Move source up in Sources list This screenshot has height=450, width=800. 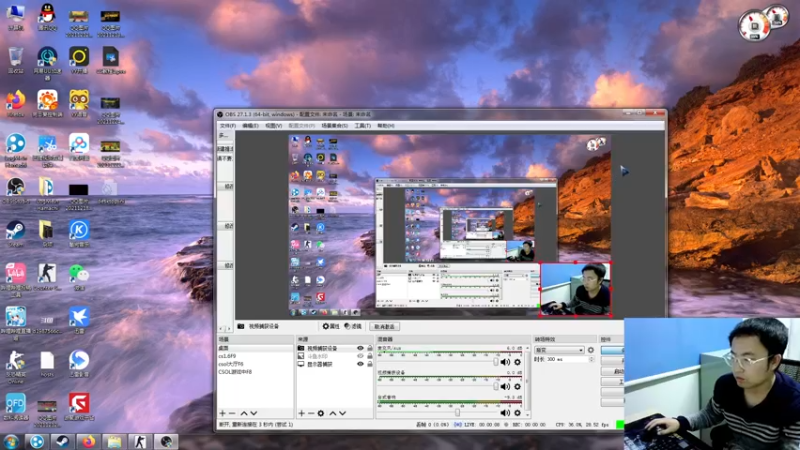coord(333,413)
